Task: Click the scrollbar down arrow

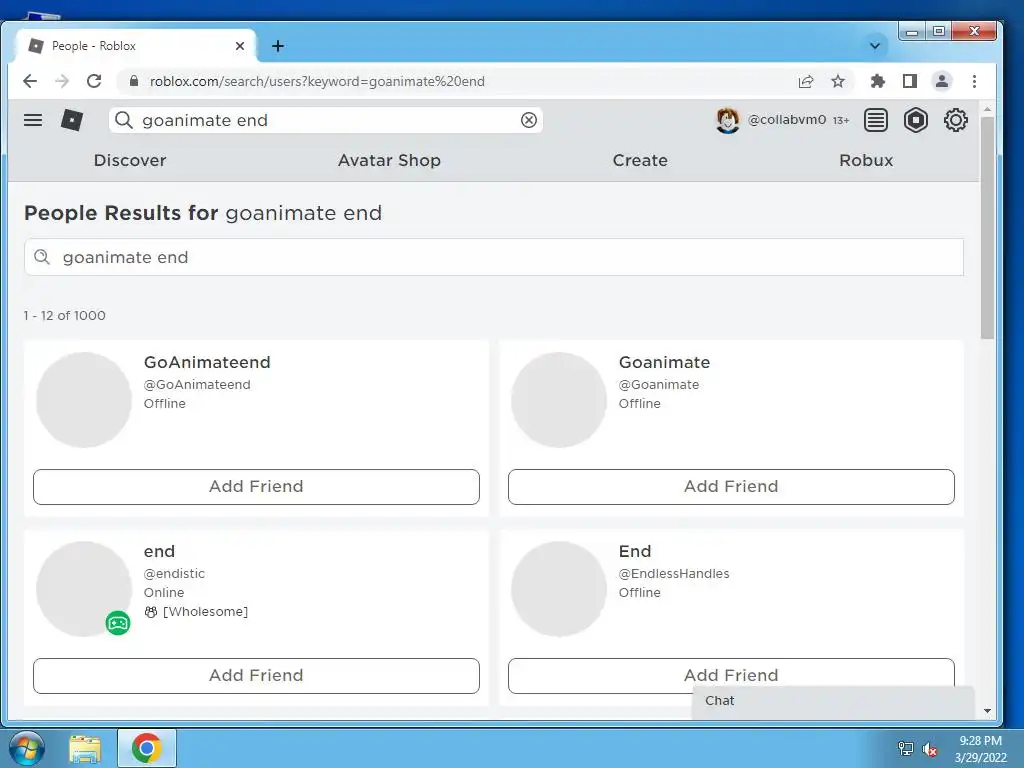Action: tap(987, 711)
